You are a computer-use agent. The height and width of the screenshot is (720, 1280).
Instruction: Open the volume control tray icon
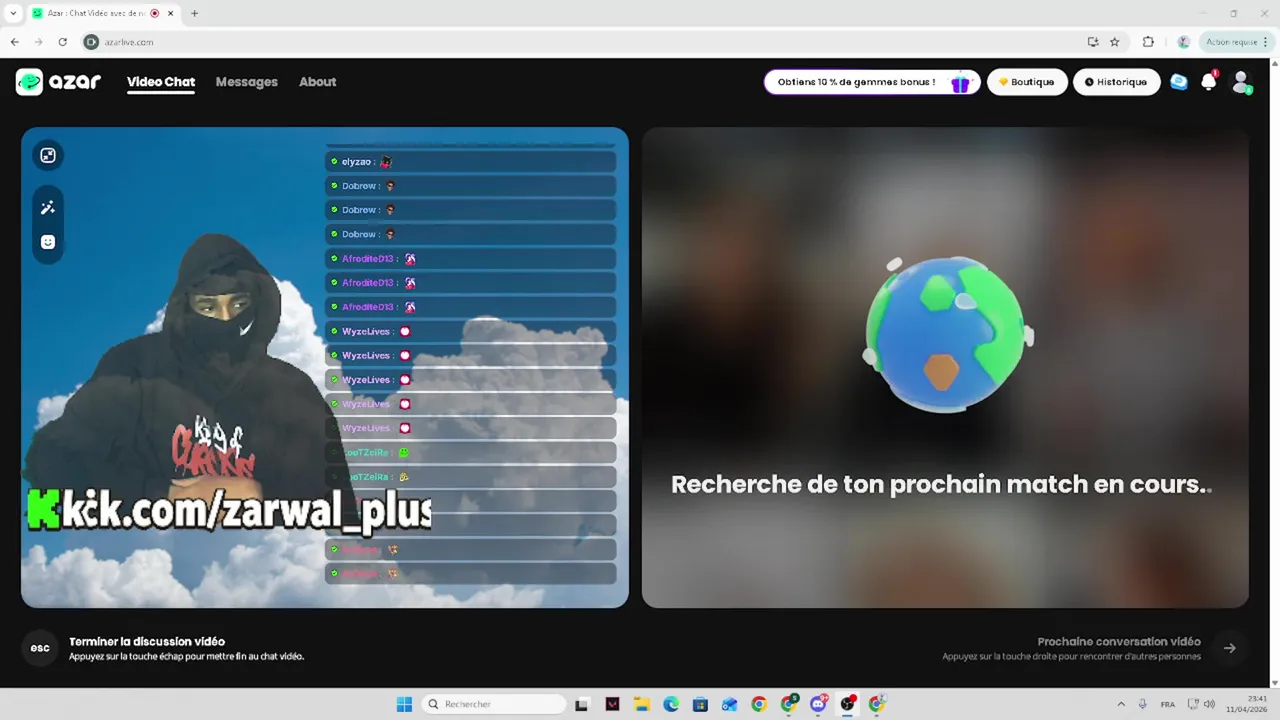coord(1210,704)
